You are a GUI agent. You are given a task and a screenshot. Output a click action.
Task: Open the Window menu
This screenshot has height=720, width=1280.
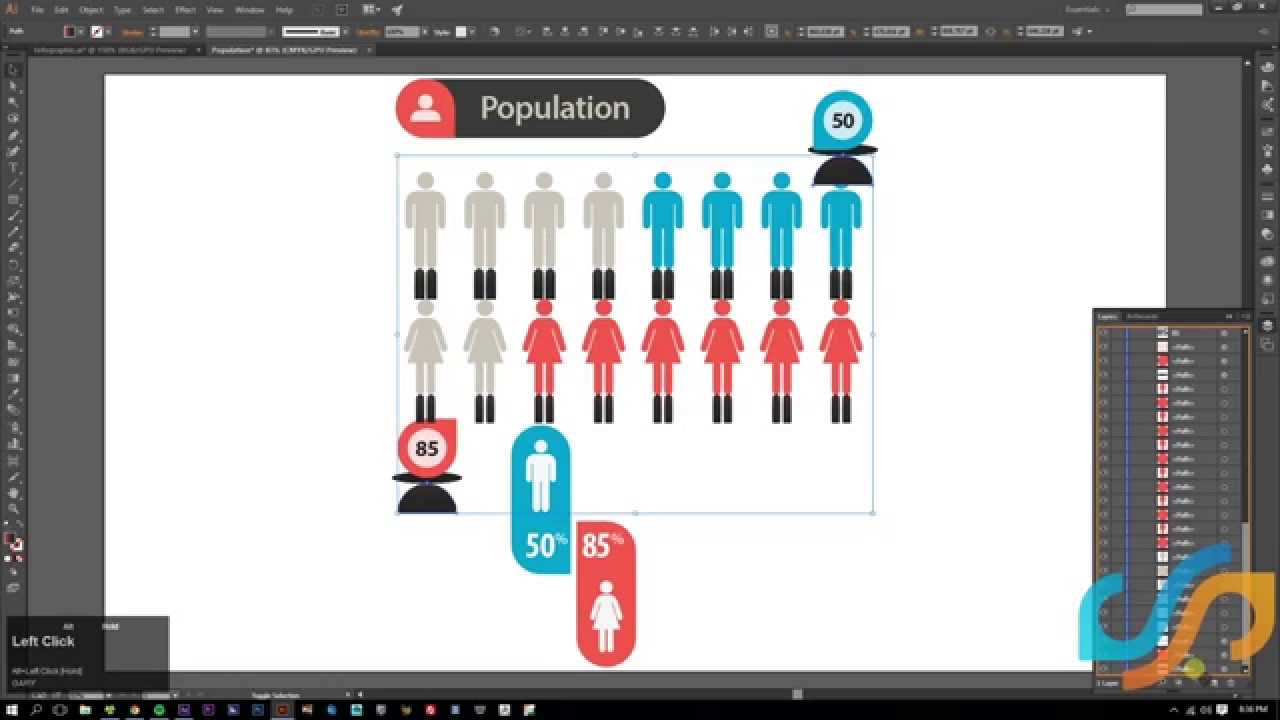point(248,9)
